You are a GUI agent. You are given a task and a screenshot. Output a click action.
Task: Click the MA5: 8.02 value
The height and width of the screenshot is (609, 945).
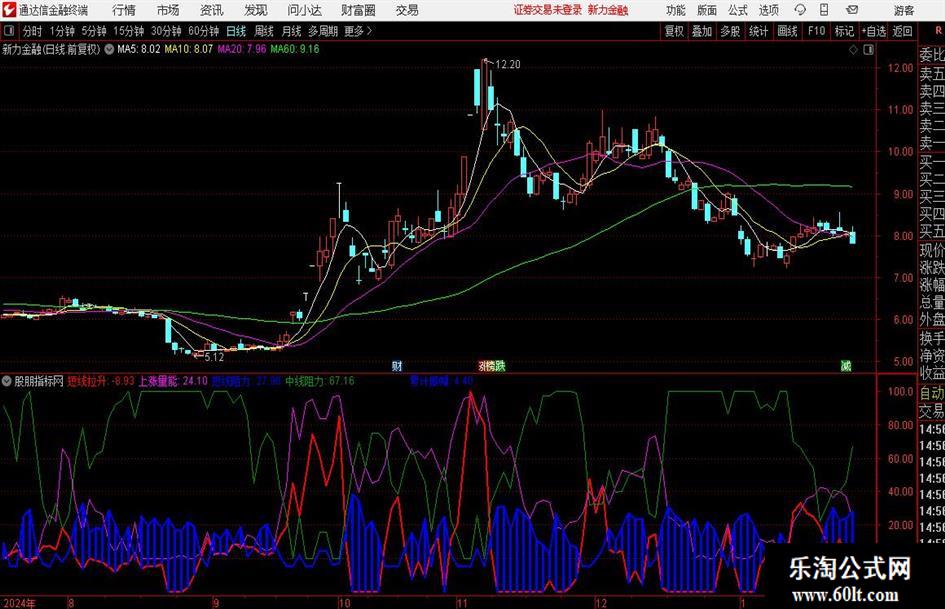[x=139, y=49]
